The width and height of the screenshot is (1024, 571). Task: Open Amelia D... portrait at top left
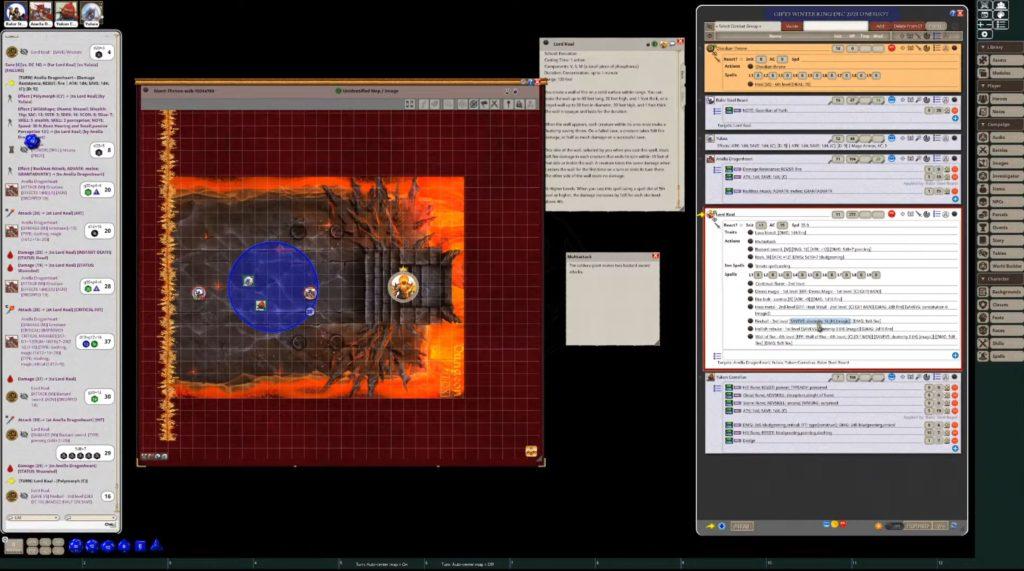(41, 14)
